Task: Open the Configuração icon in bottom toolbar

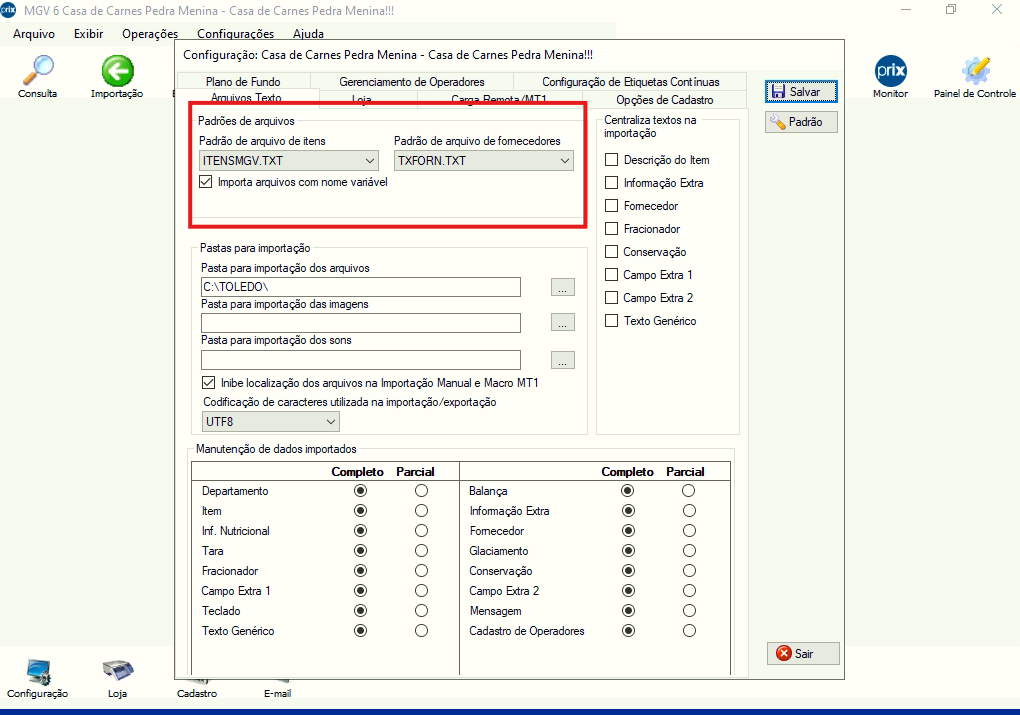Action: pyautogui.click(x=37, y=672)
